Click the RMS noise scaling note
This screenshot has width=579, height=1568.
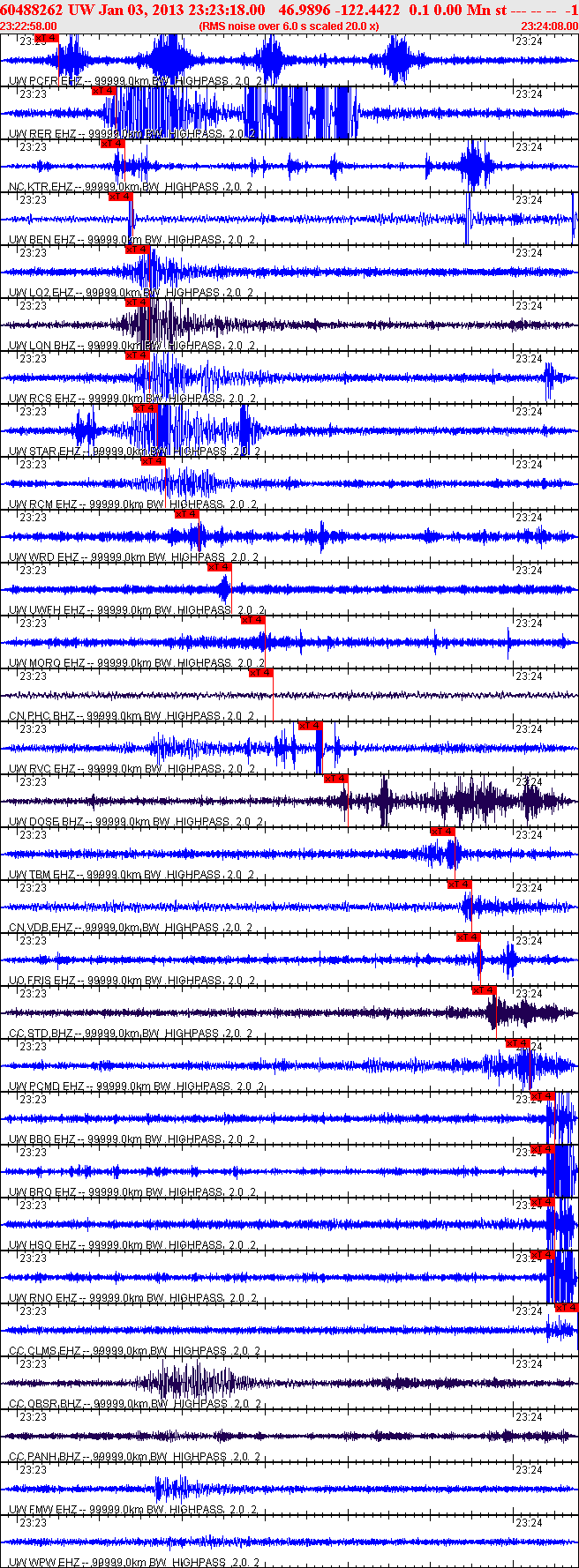point(289,26)
